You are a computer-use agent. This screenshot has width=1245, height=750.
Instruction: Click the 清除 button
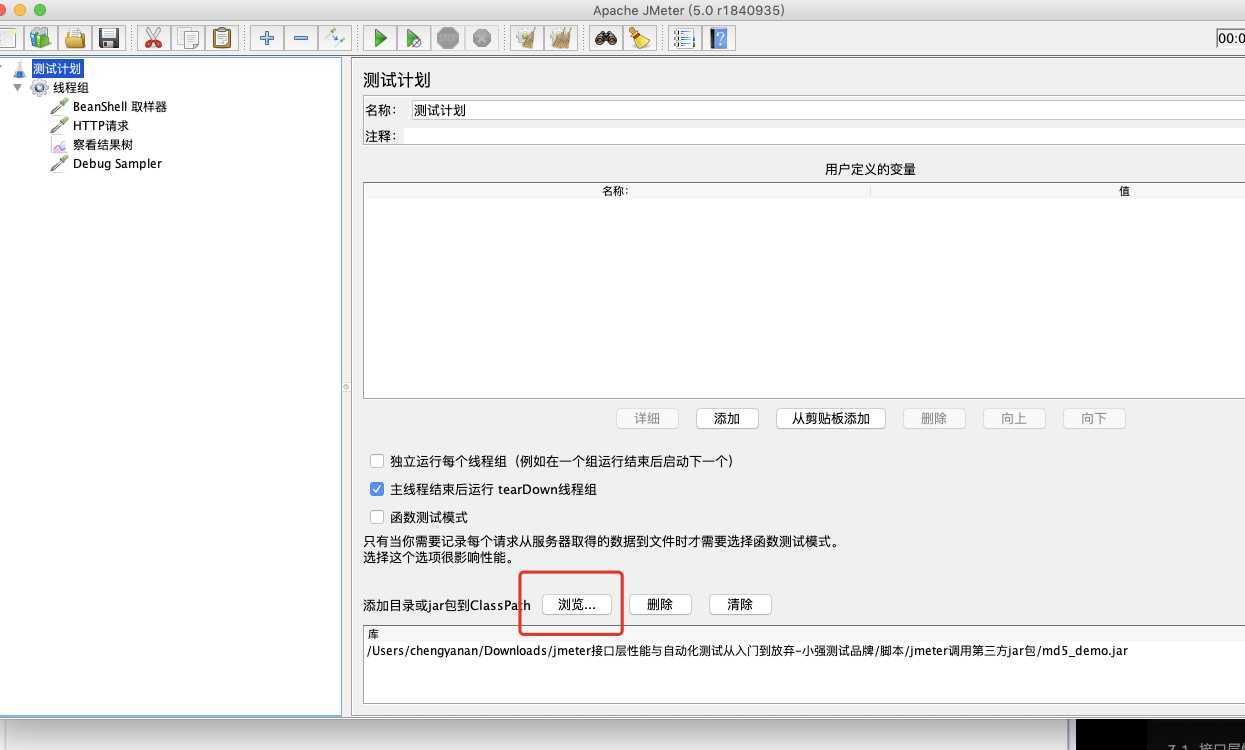(x=740, y=605)
